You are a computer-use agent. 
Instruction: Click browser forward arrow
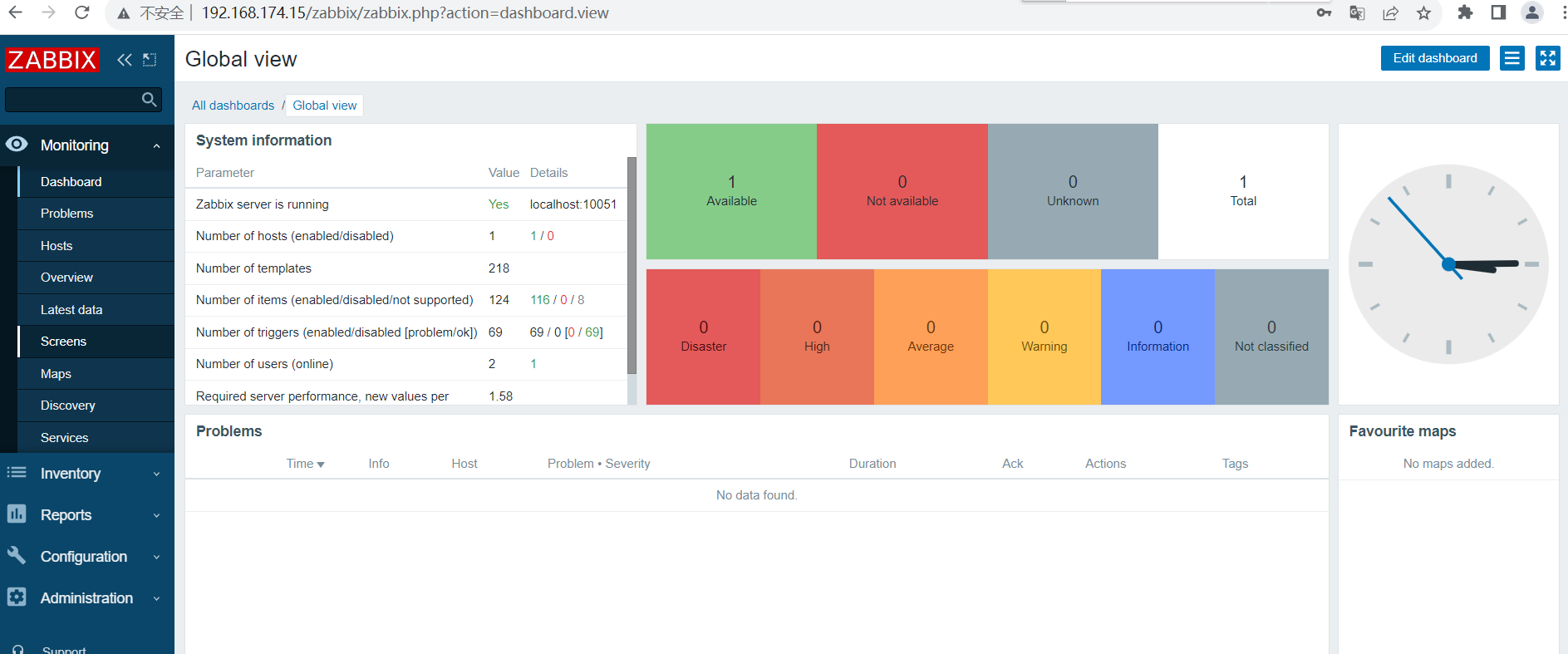coord(48,12)
